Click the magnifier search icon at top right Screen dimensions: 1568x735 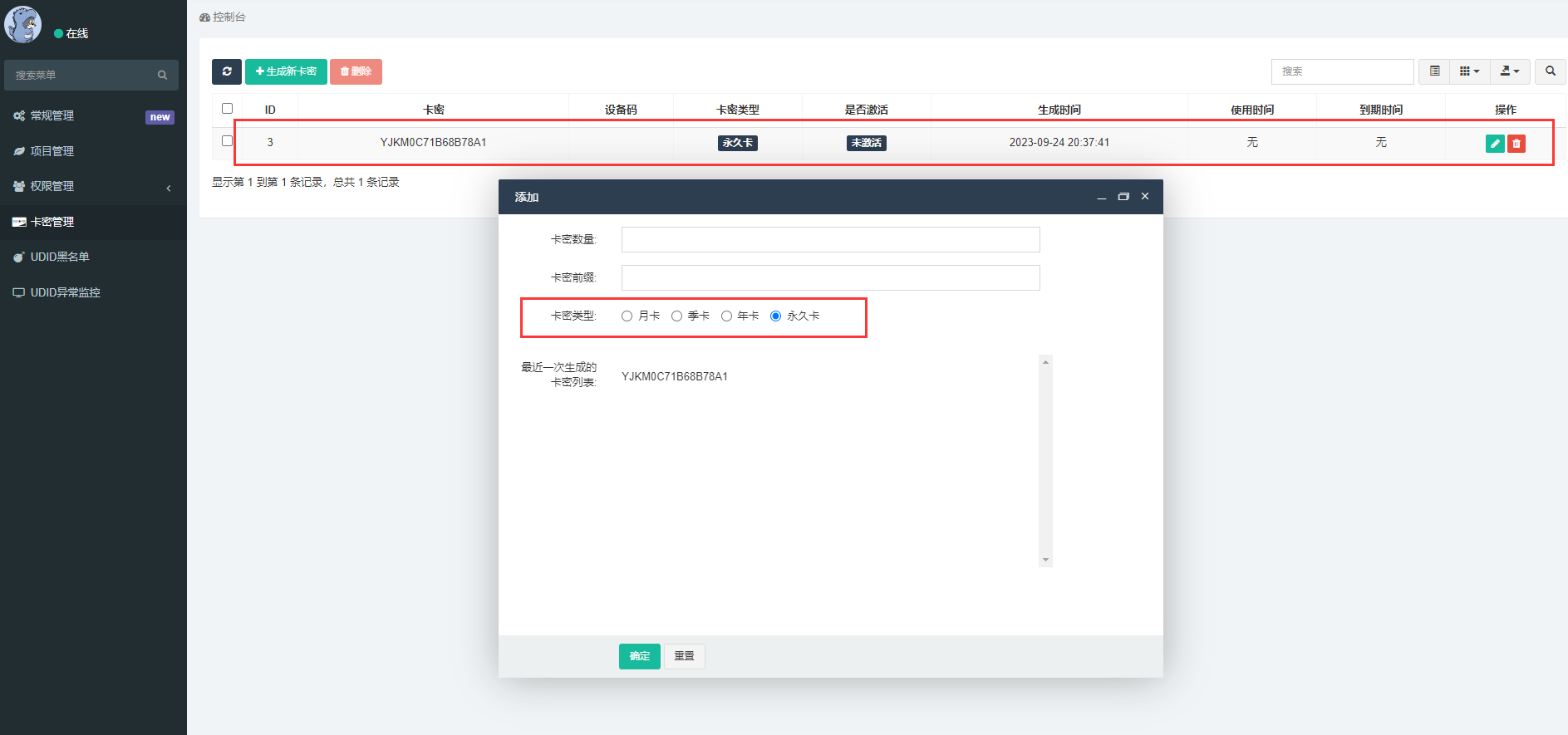[x=1550, y=71]
